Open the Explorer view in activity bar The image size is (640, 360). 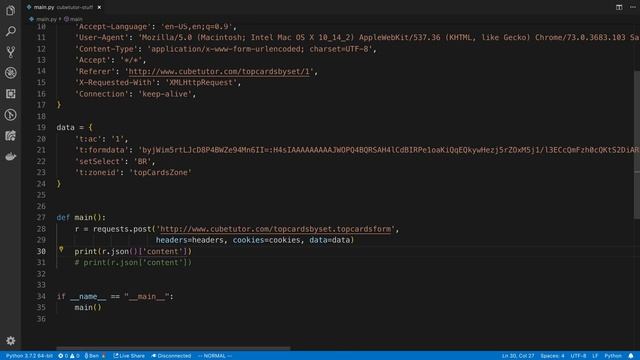(11, 10)
